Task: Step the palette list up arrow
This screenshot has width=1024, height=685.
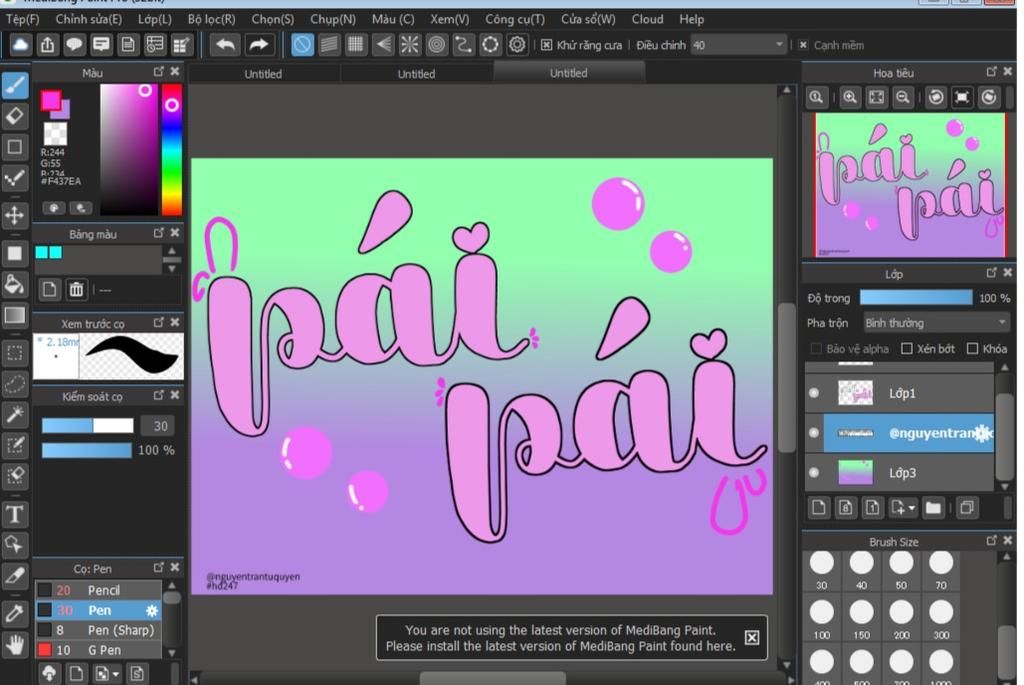Action: (x=172, y=251)
